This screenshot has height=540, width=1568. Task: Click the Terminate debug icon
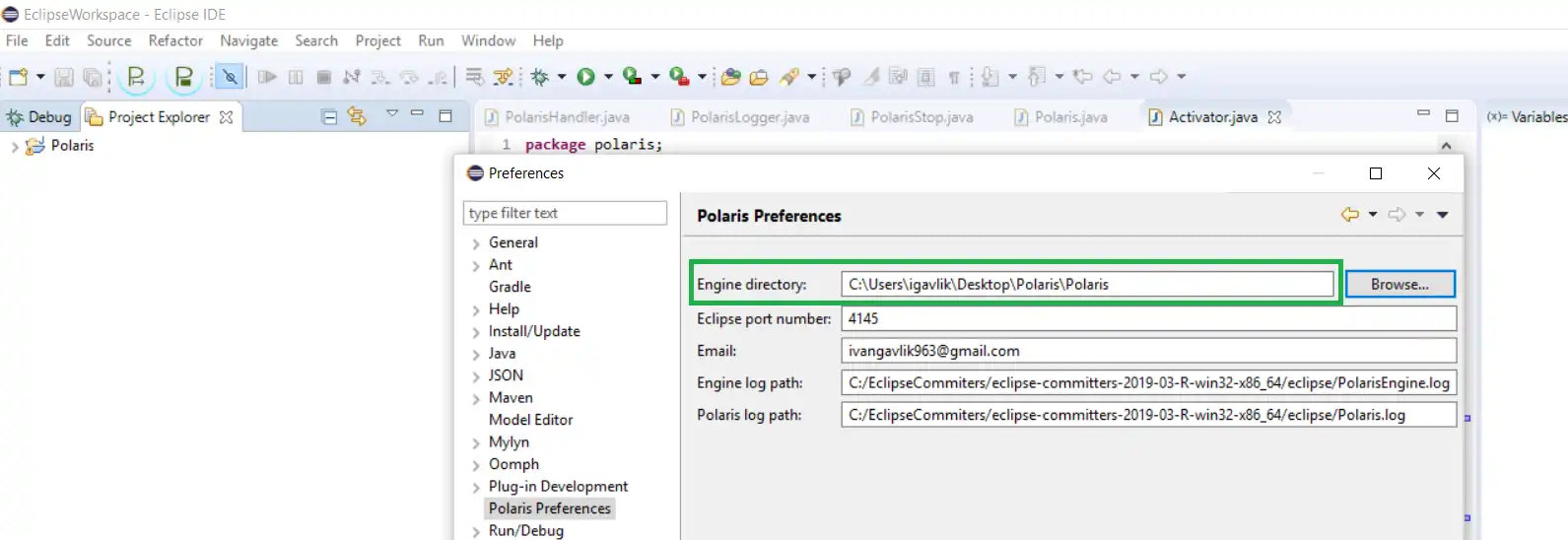pos(323,77)
